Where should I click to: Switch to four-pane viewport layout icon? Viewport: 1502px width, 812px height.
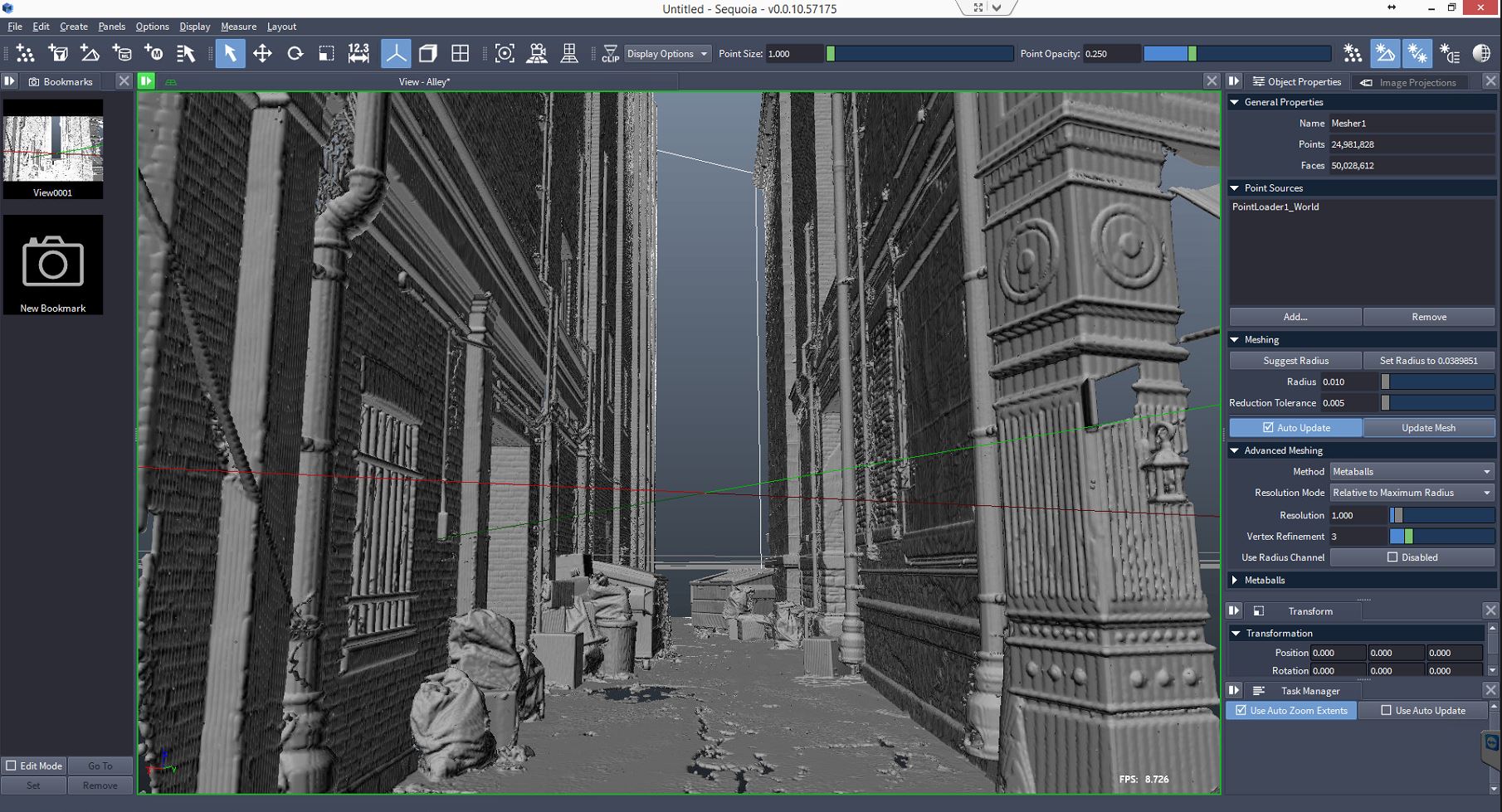460,54
